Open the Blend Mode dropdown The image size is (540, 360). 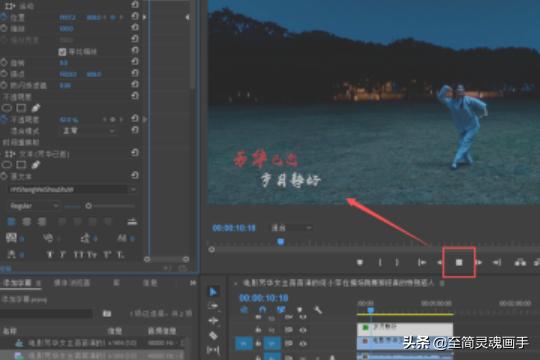point(88,131)
